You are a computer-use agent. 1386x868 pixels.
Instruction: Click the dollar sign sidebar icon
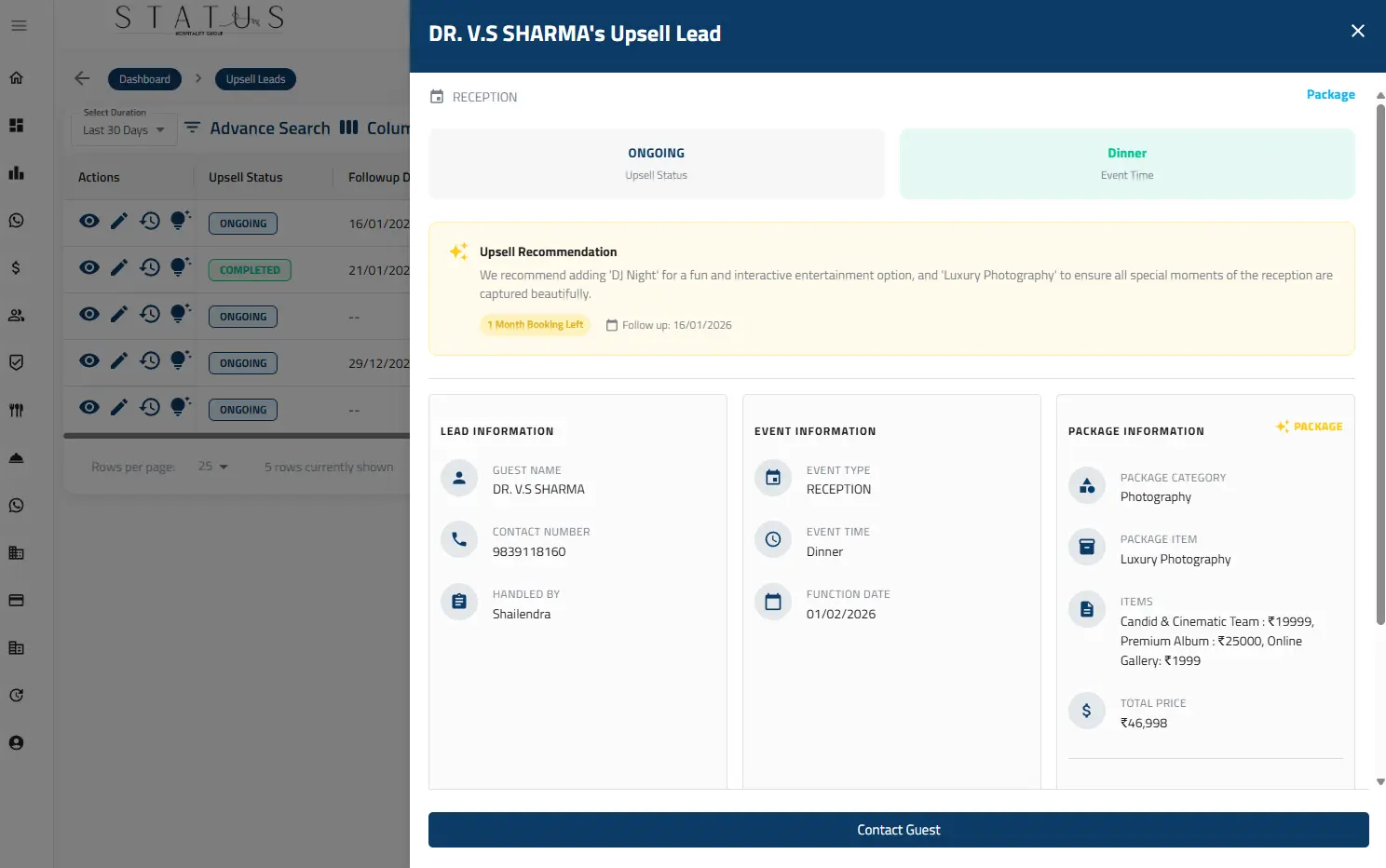[17, 268]
